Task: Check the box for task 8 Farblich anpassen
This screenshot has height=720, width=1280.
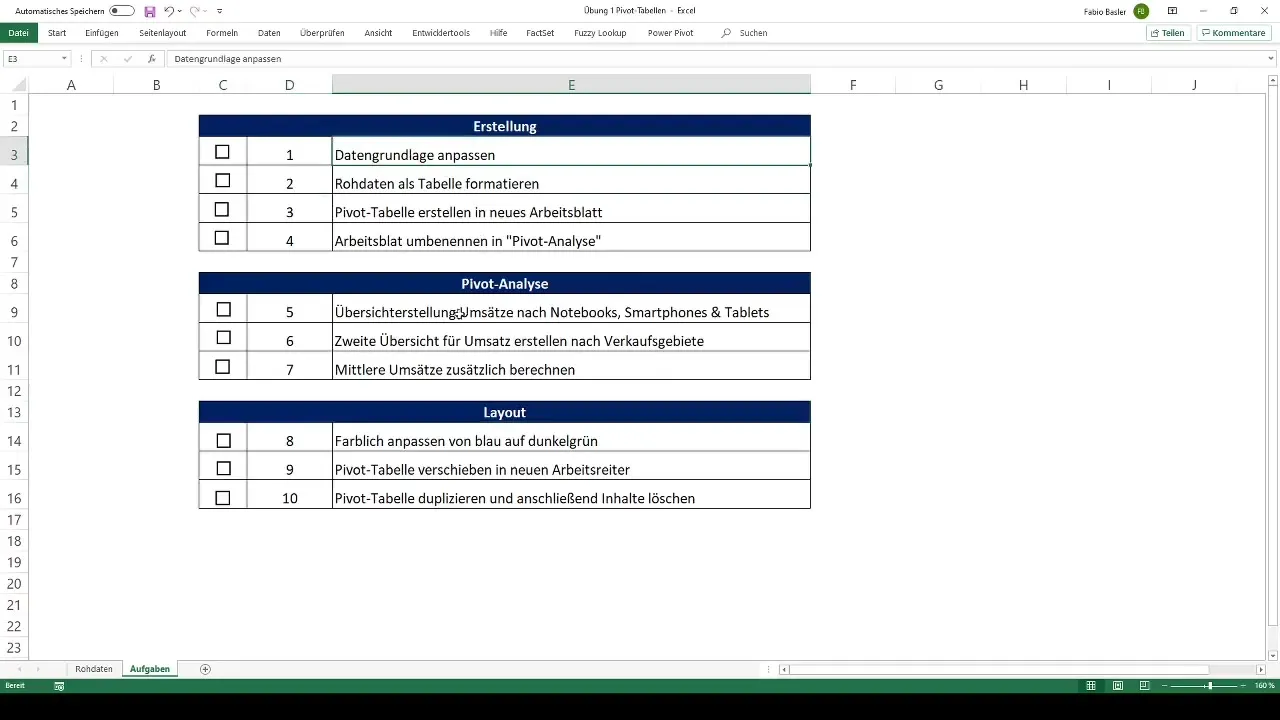Action: tap(223, 440)
